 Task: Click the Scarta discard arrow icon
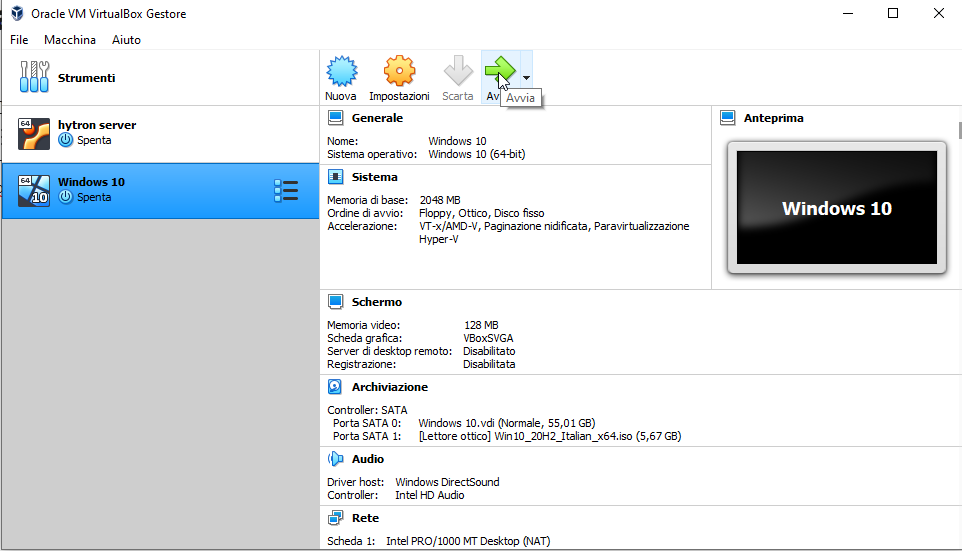tap(458, 71)
